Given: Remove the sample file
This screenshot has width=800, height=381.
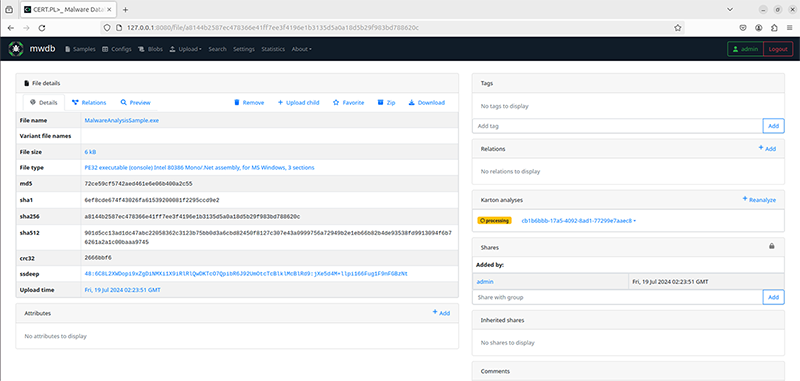Looking at the screenshot, I should [x=249, y=103].
